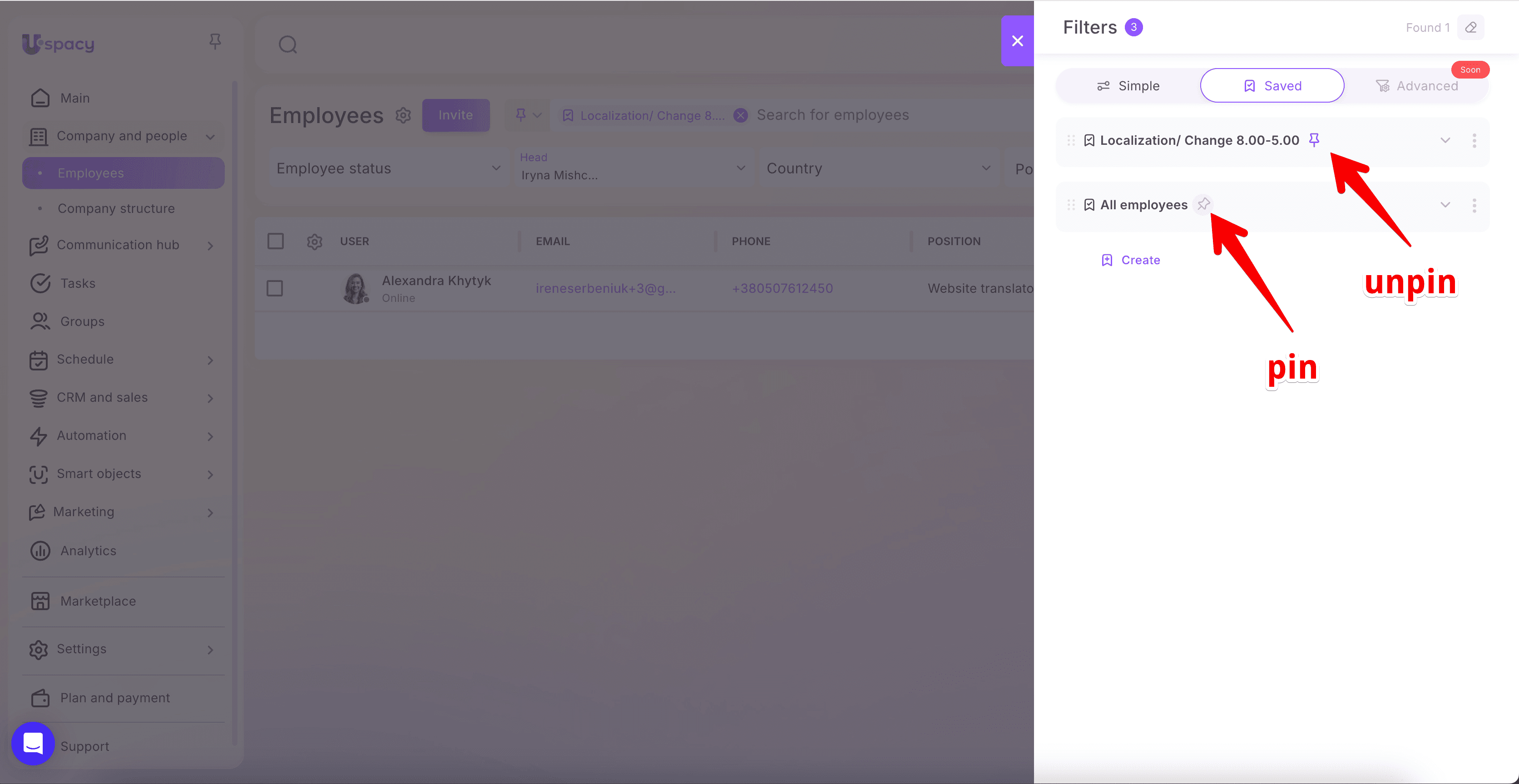Open the kebab menu for Localization filter
Image resolution: width=1519 pixels, height=784 pixels.
tap(1474, 140)
